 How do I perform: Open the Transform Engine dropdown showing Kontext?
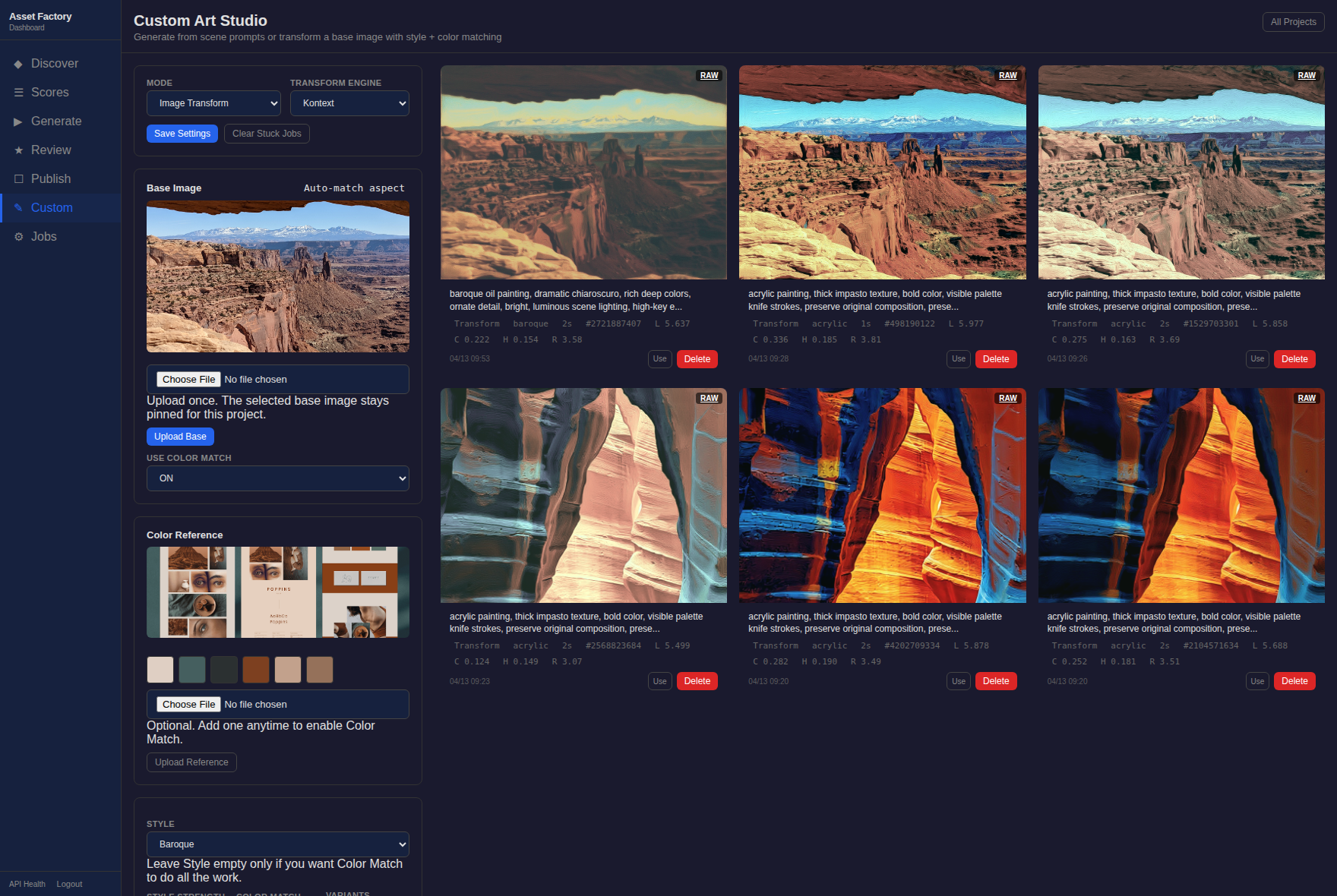point(349,103)
